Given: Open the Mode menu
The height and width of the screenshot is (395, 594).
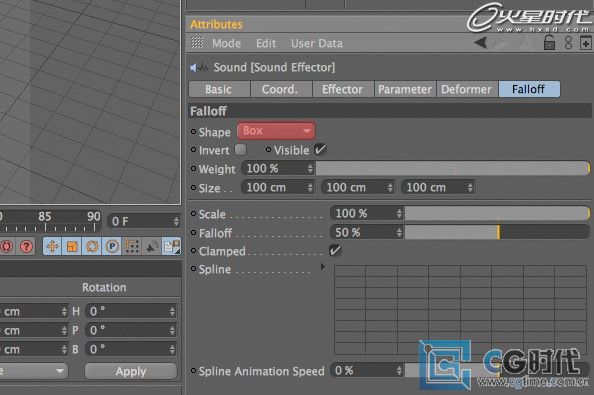Looking at the screenshot, I should pos(227,43).
